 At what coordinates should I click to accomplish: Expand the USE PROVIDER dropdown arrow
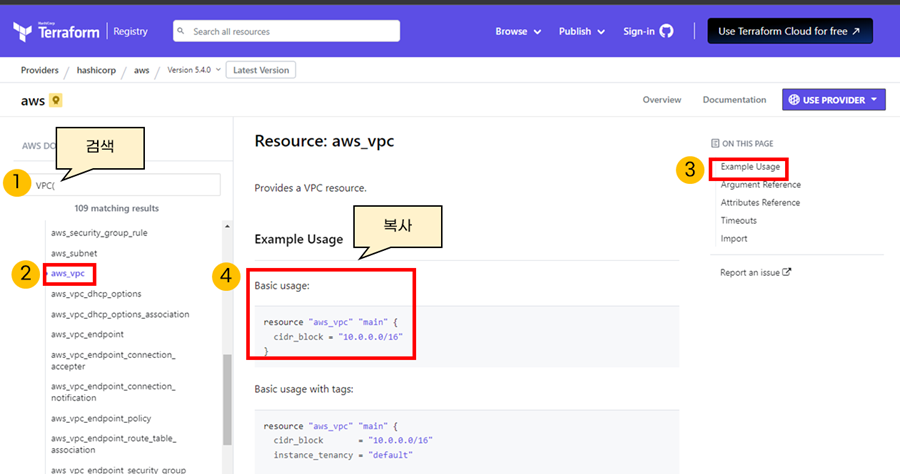(x=874, y=100)
